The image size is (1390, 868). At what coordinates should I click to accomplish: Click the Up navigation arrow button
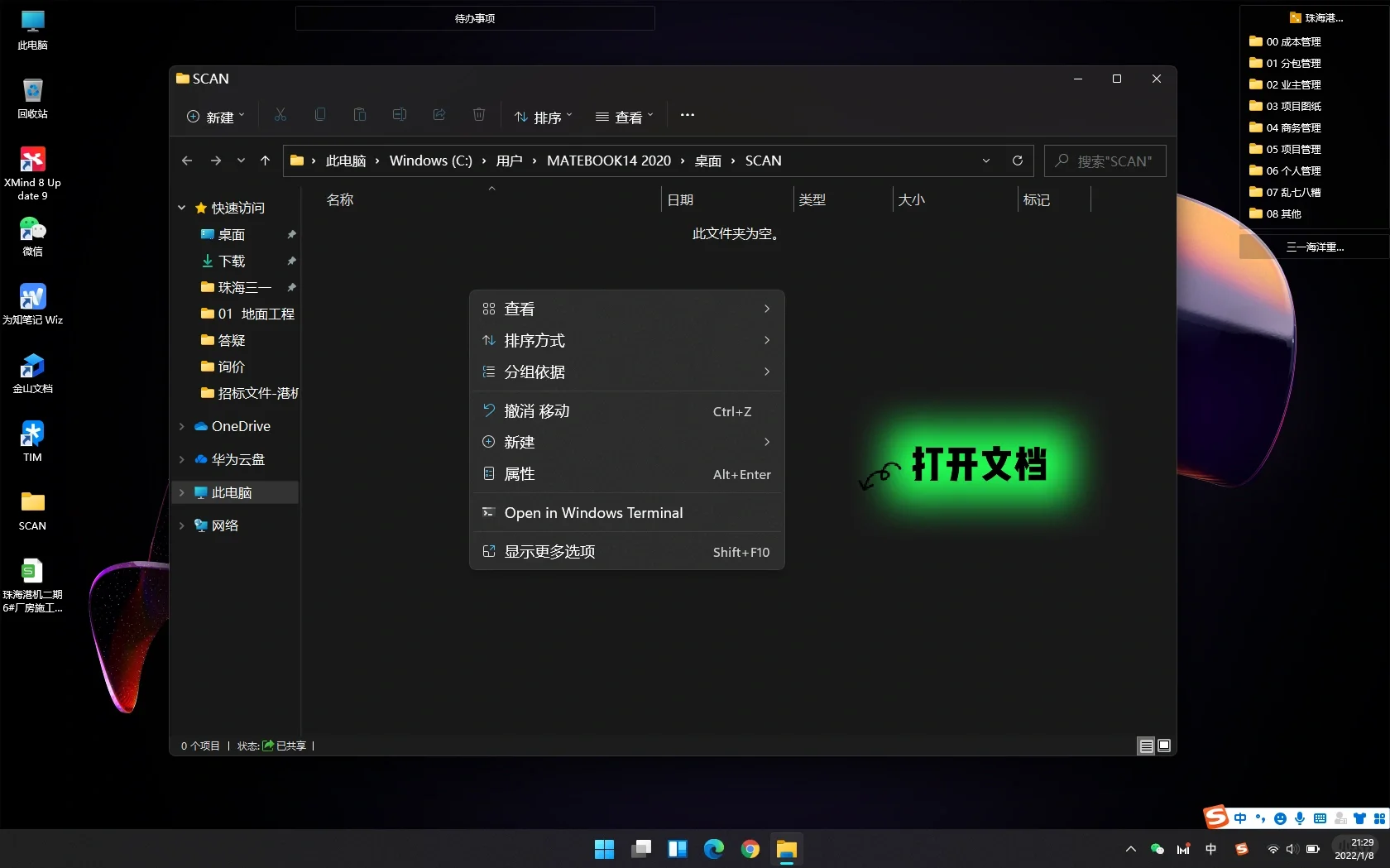coord(265,161)
